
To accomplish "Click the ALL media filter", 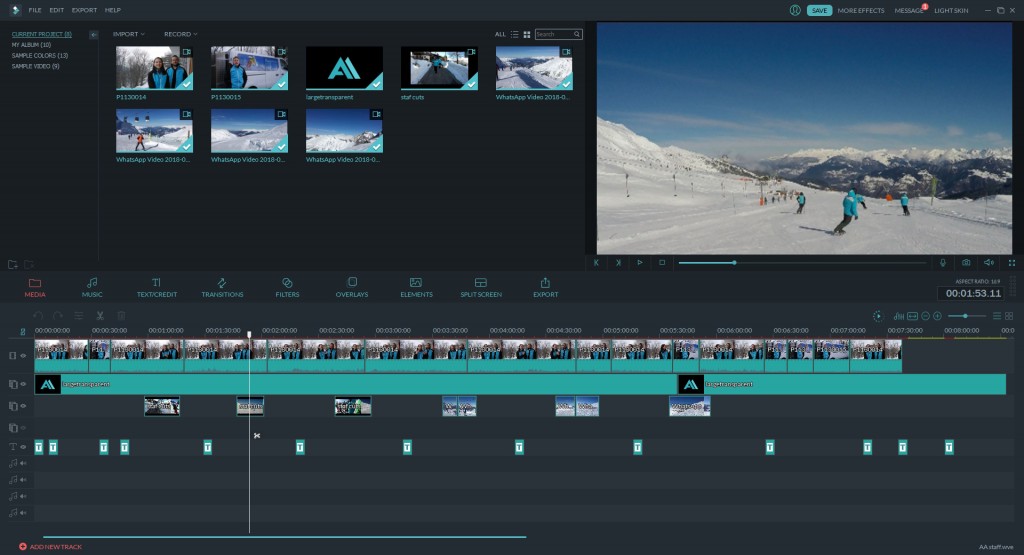I will 500,35.
